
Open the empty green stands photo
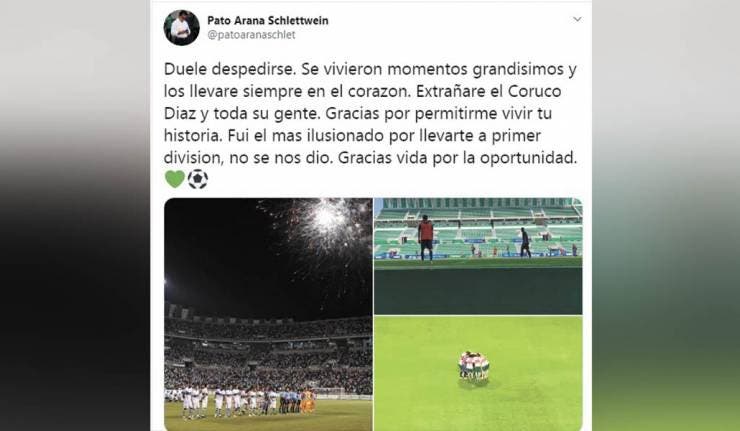click(x=478, y=256)
